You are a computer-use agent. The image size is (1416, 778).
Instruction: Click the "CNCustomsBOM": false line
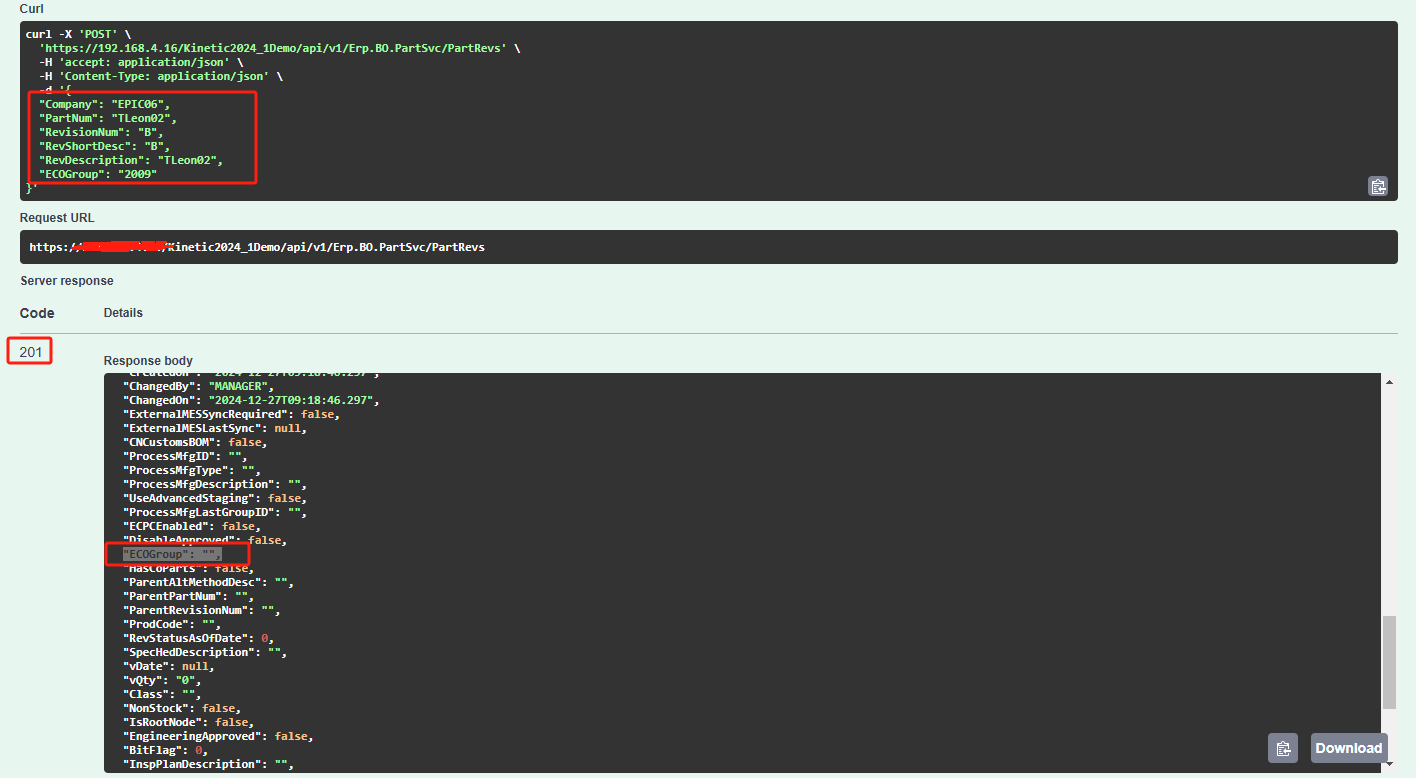(194, 442)
